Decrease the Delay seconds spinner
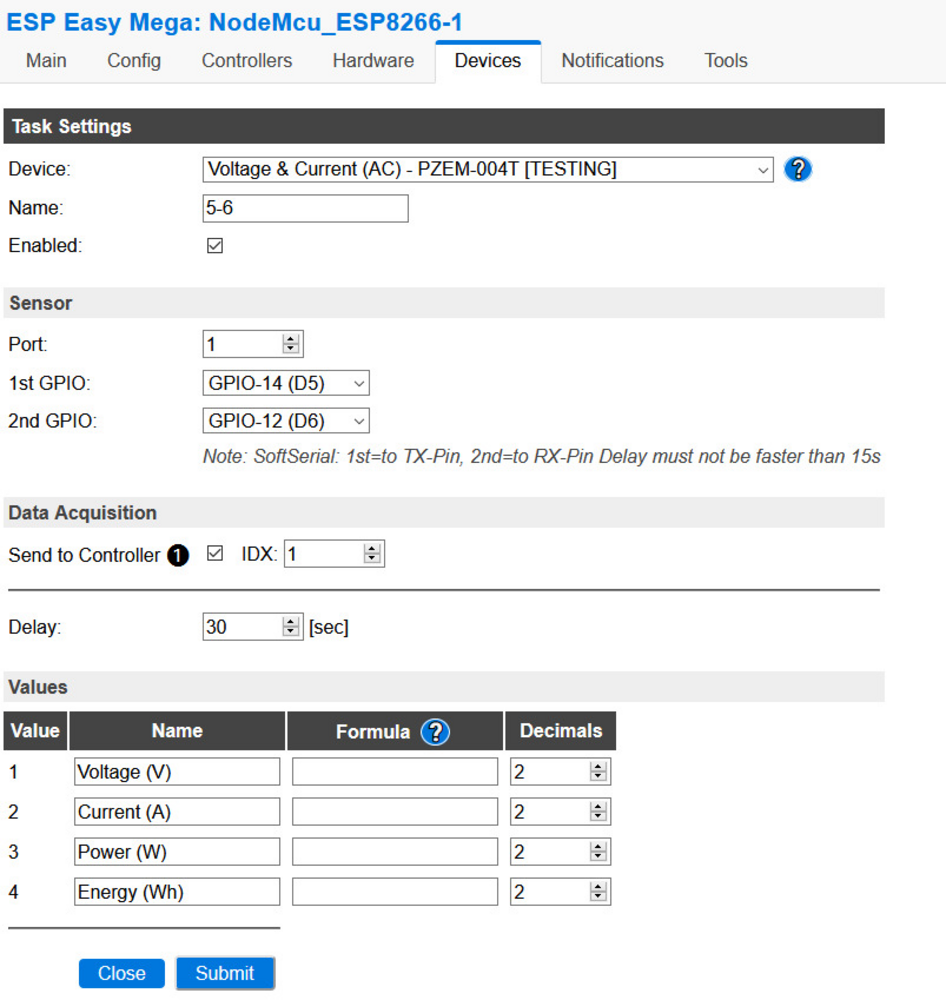The height and width of the screenshot is (1000, 946). coord(291,632)
